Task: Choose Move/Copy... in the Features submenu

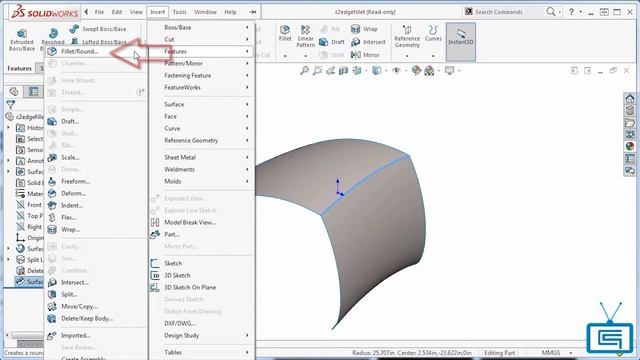Action: pos(96,306)
